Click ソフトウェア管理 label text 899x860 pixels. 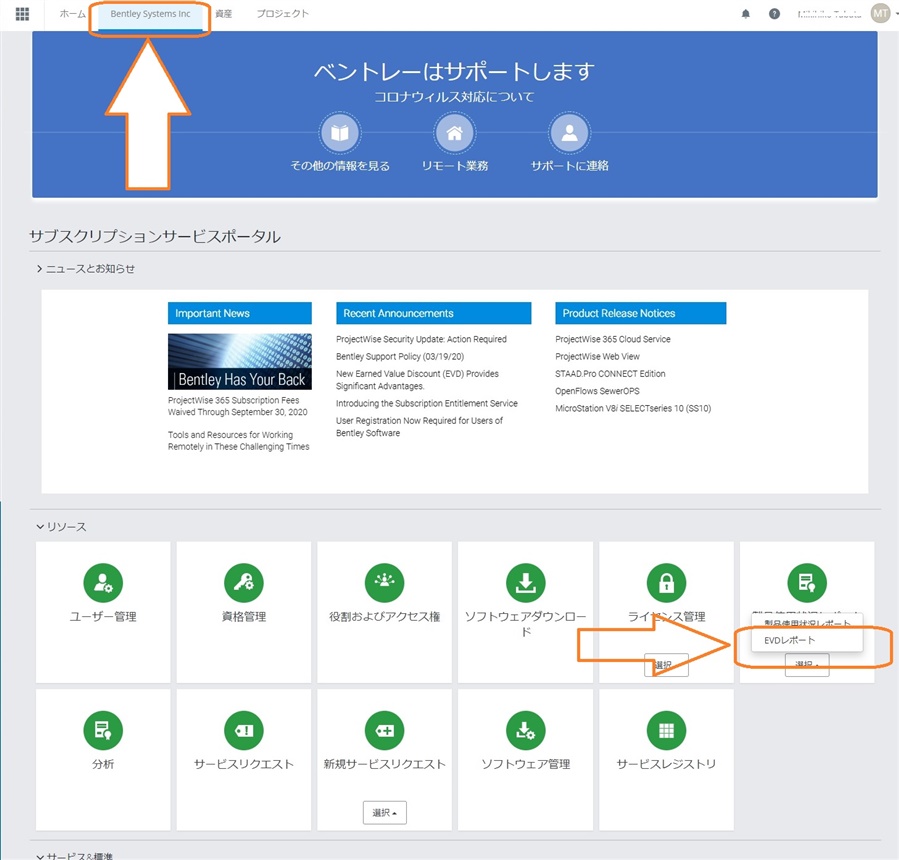(x=526, y=764)
